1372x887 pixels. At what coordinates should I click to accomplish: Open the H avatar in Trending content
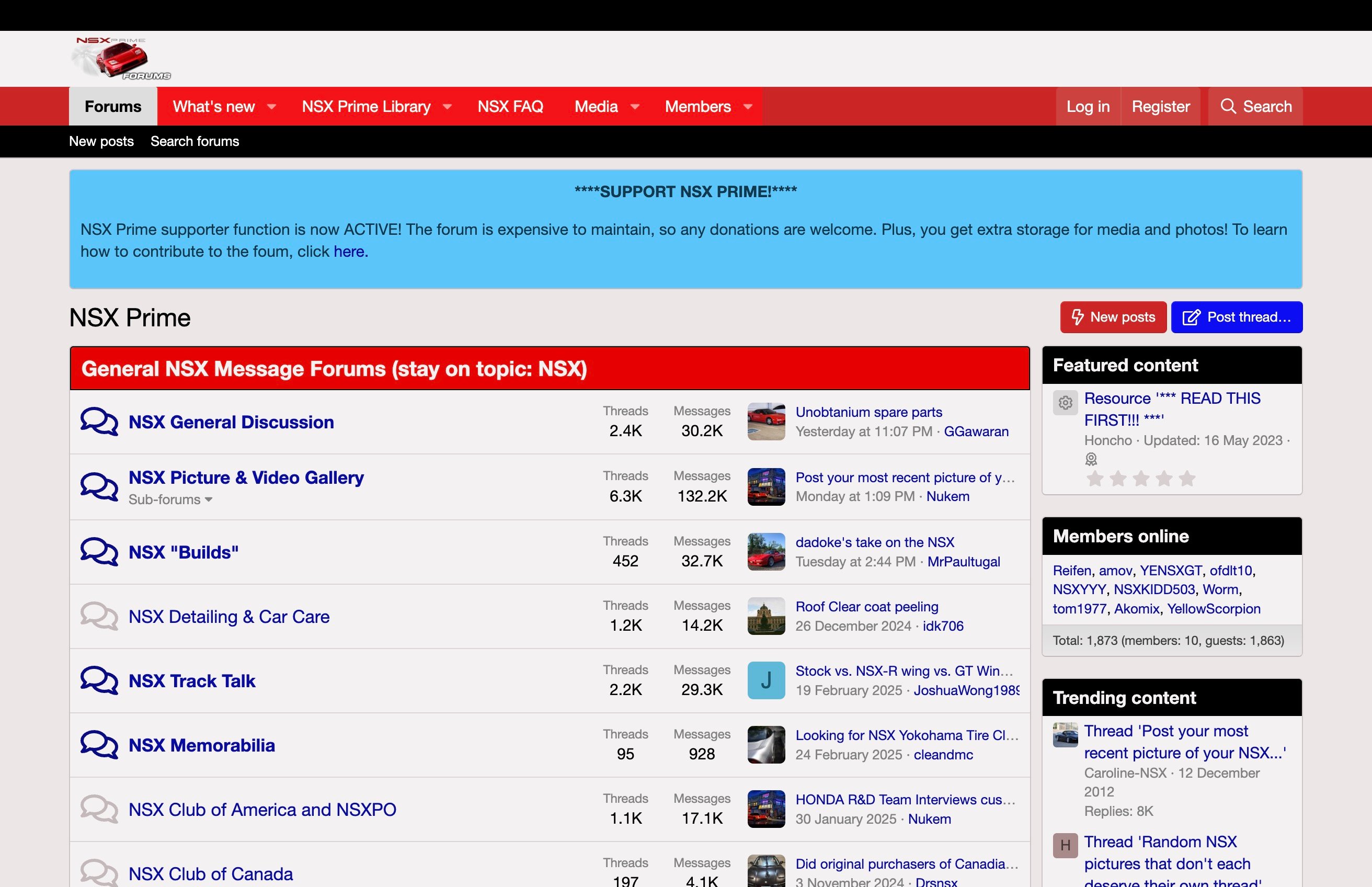[1065, 846]
